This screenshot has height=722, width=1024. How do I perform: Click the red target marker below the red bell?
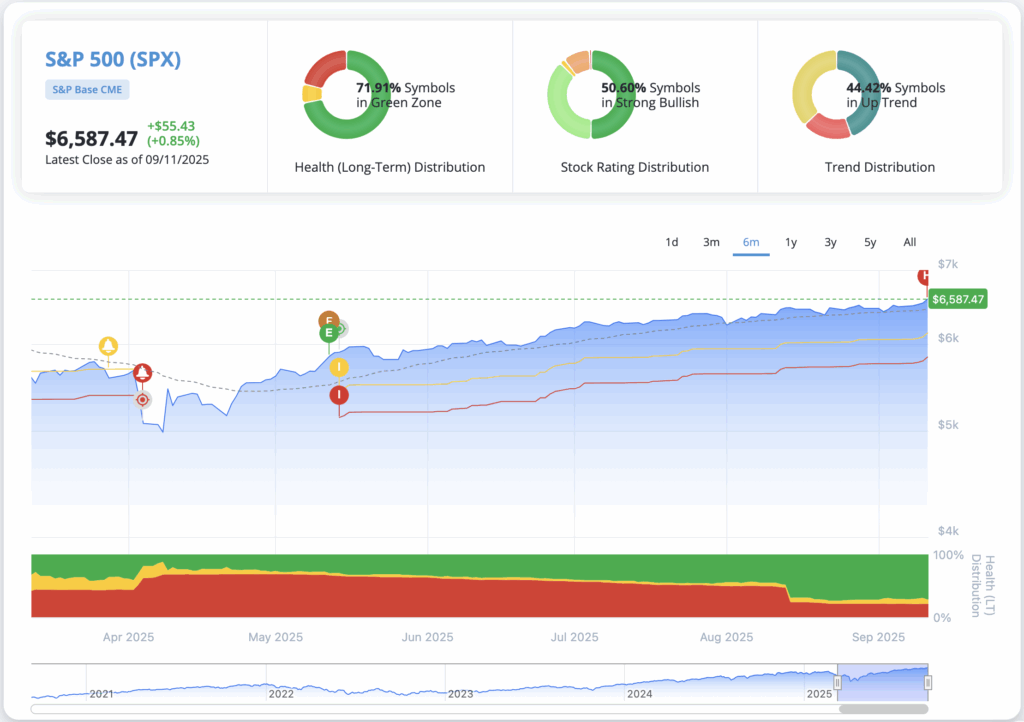click(142, 400)
